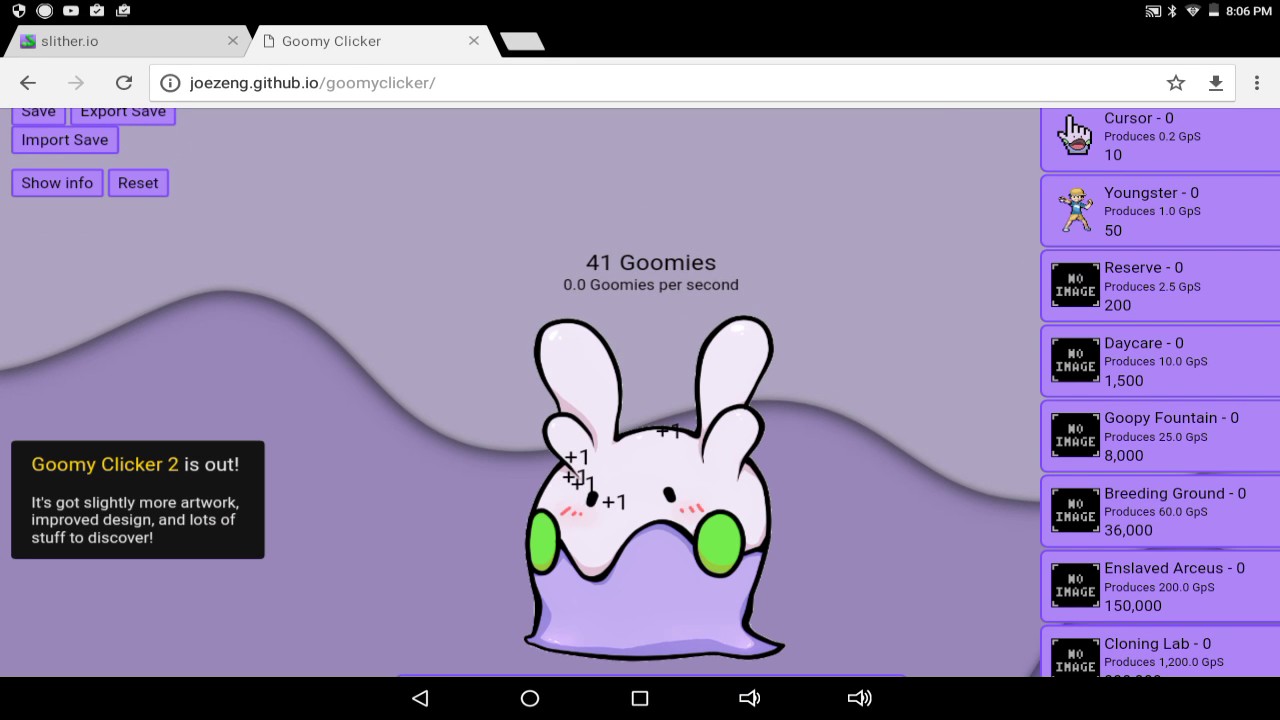Click the '0.0 Goomies per second' text
Screen dimensions: 1280x720
651,285
